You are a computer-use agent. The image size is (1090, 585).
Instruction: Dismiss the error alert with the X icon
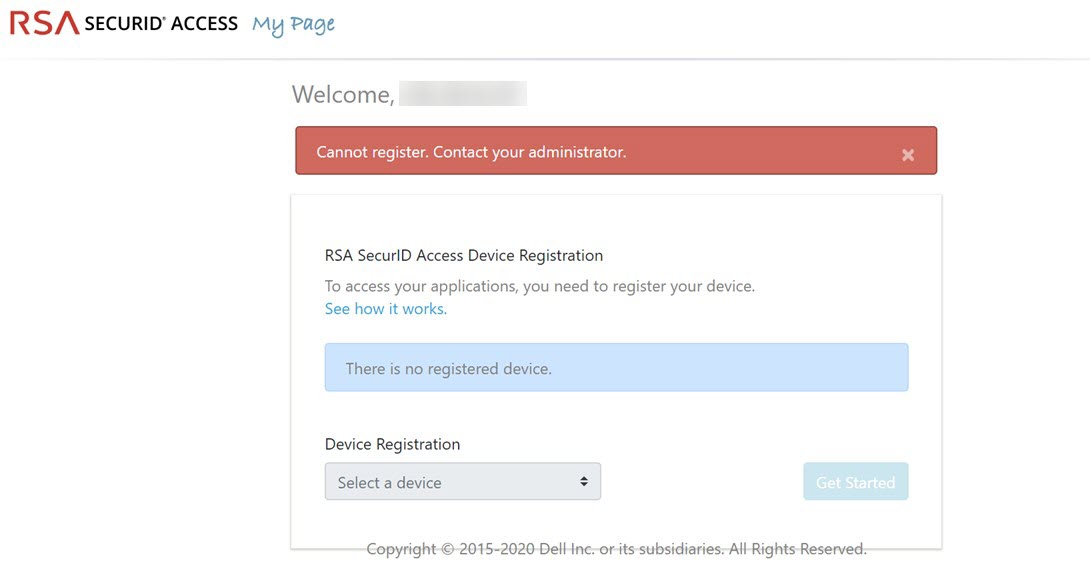coord(907,155)
